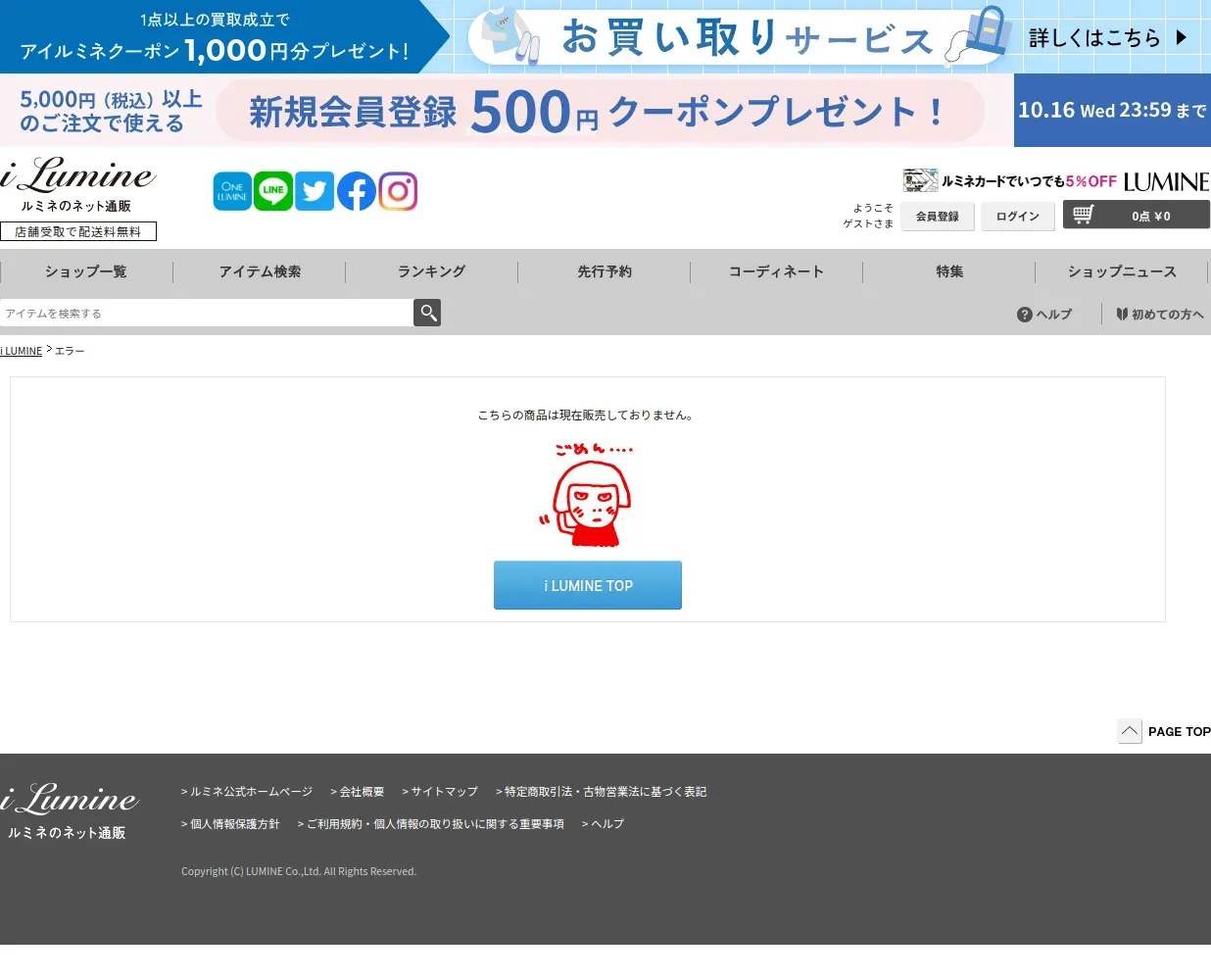Screen dimensions: 1211x980
Task: Click the PAGE TOP text link
Action: (1180, 732)
